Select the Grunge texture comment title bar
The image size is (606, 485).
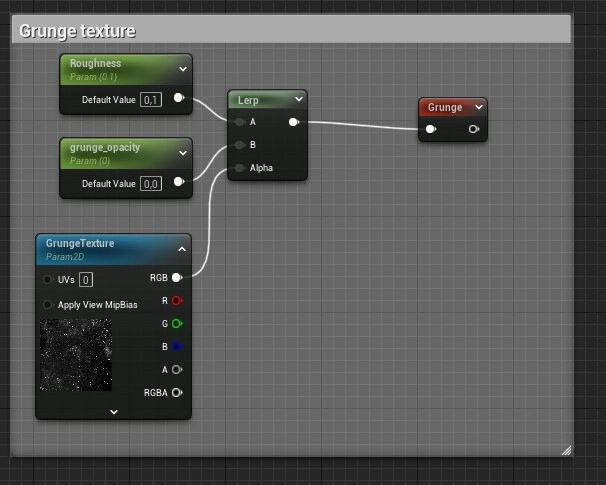290,30
